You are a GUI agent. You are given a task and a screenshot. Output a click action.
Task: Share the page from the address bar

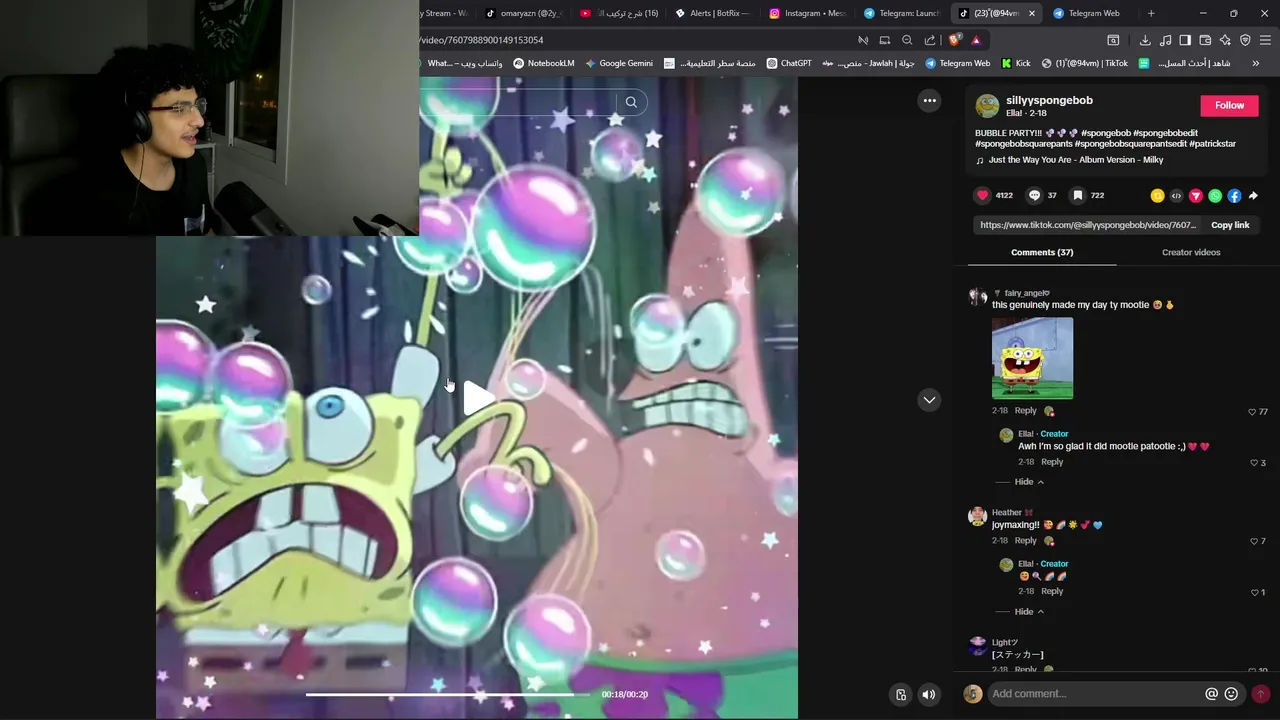tap(930, 40)
